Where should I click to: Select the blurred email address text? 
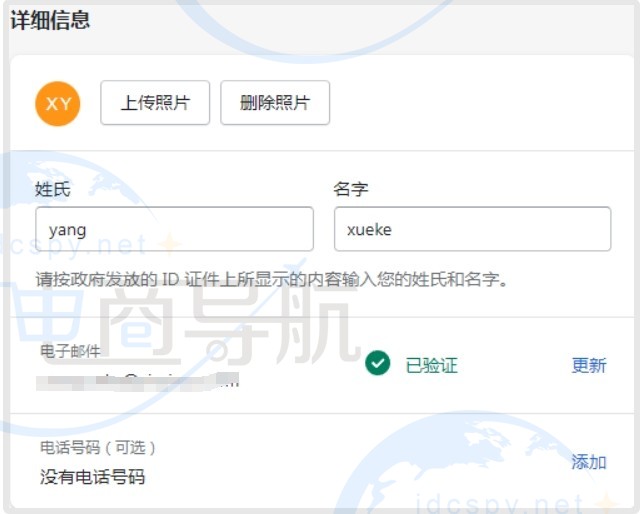click(x=138, y=380)
